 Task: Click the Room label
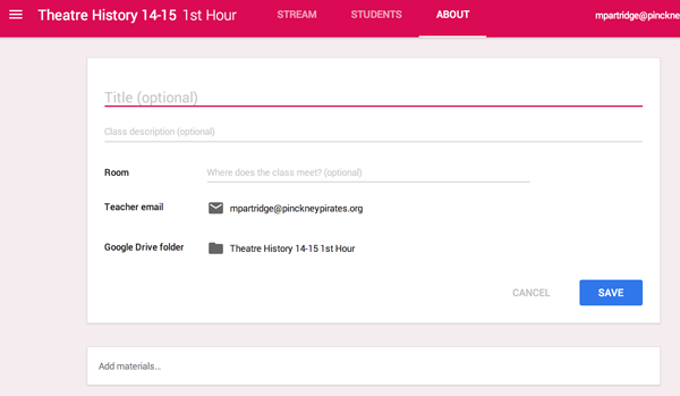[116, 173]
